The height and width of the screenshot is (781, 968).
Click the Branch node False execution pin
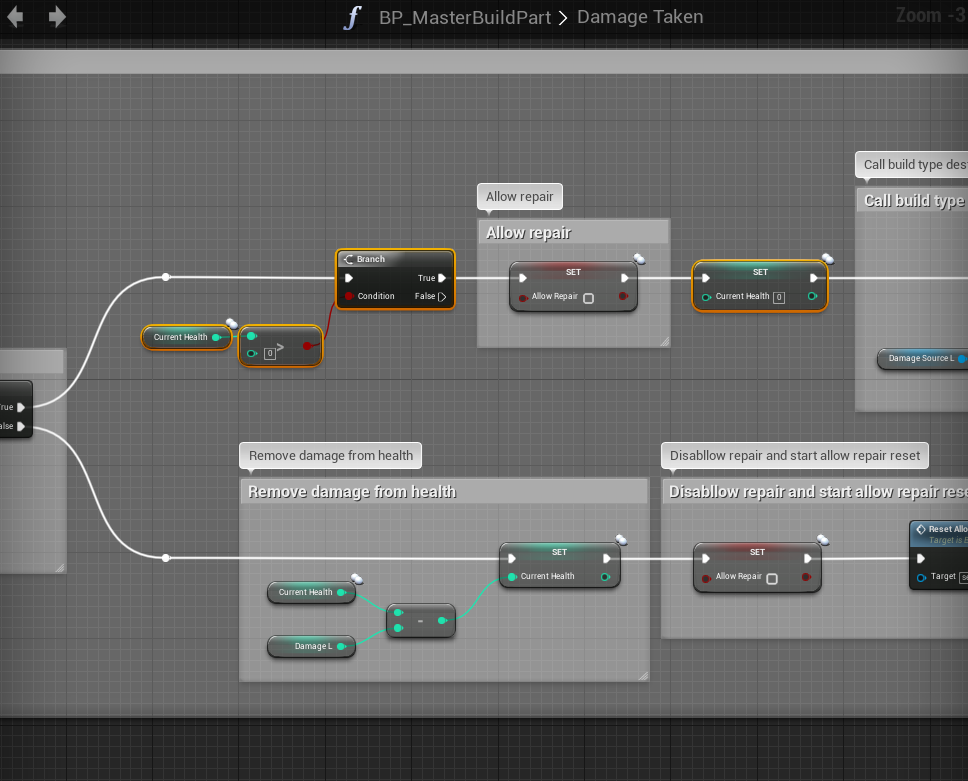click(442, 296)
